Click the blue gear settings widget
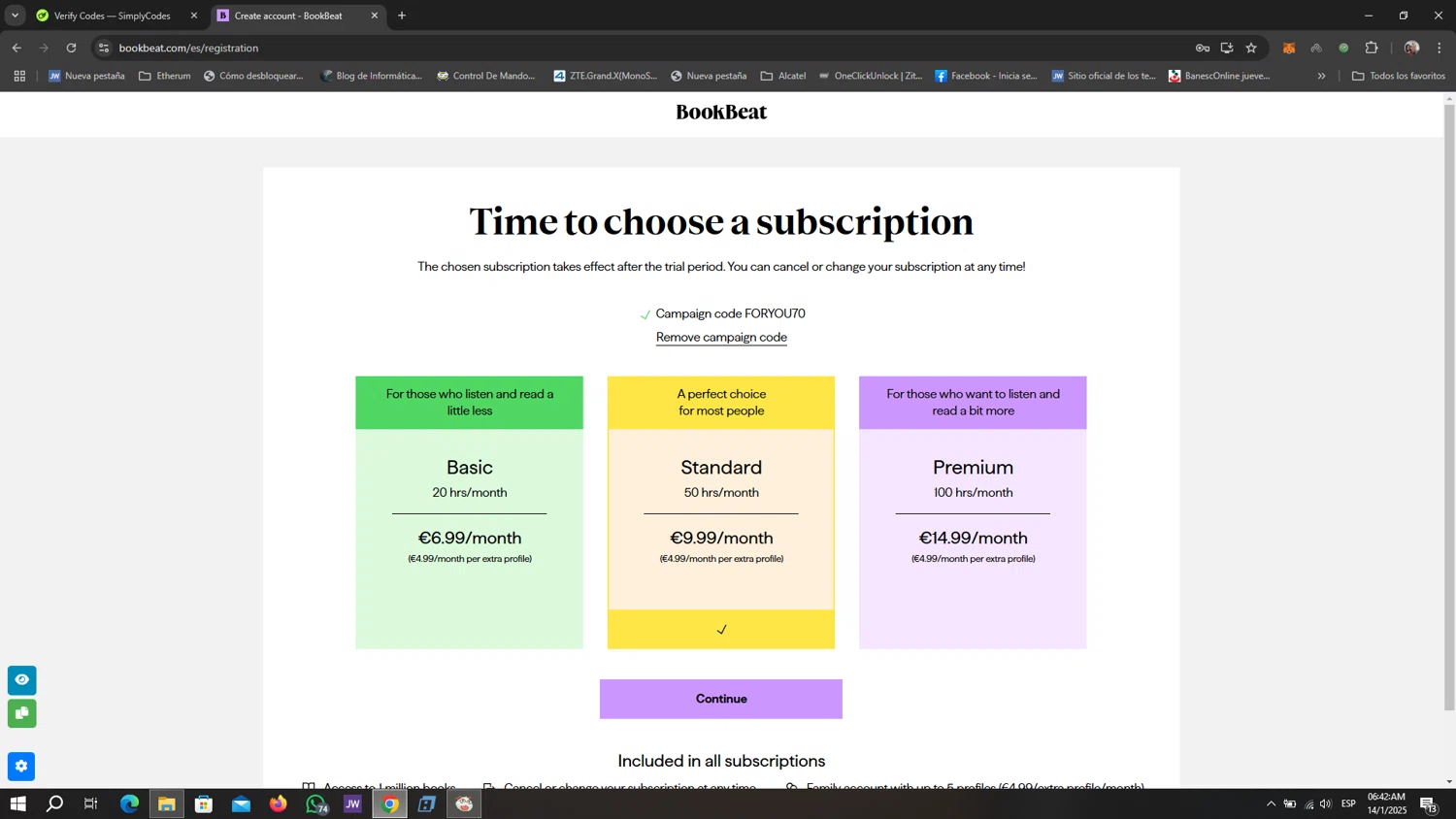 tap(22, 767)
